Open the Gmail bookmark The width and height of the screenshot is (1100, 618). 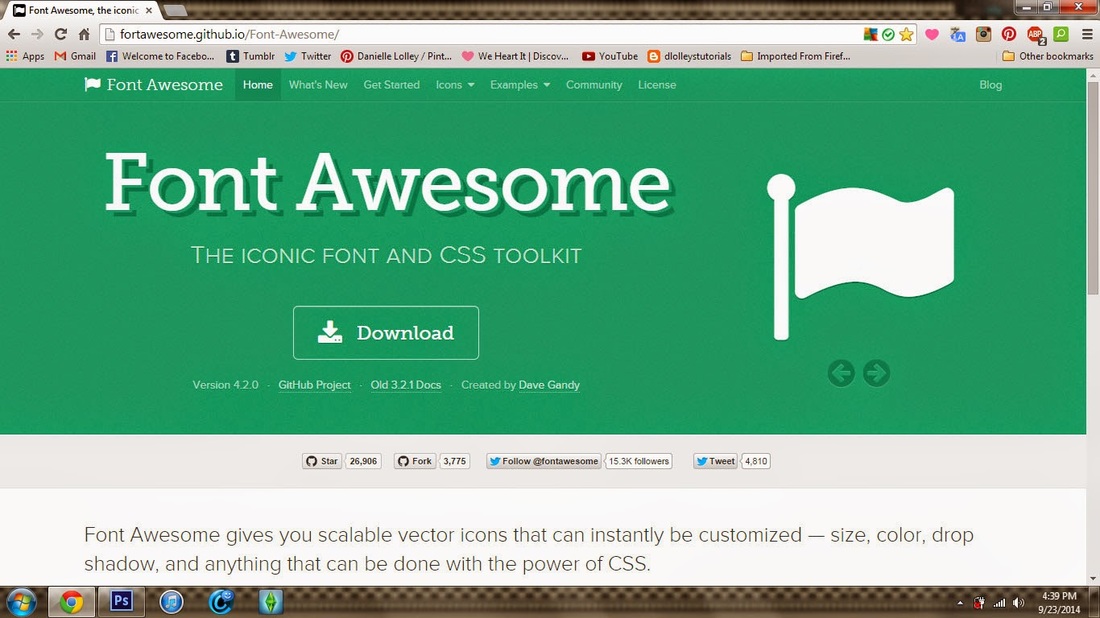[75, 56]
